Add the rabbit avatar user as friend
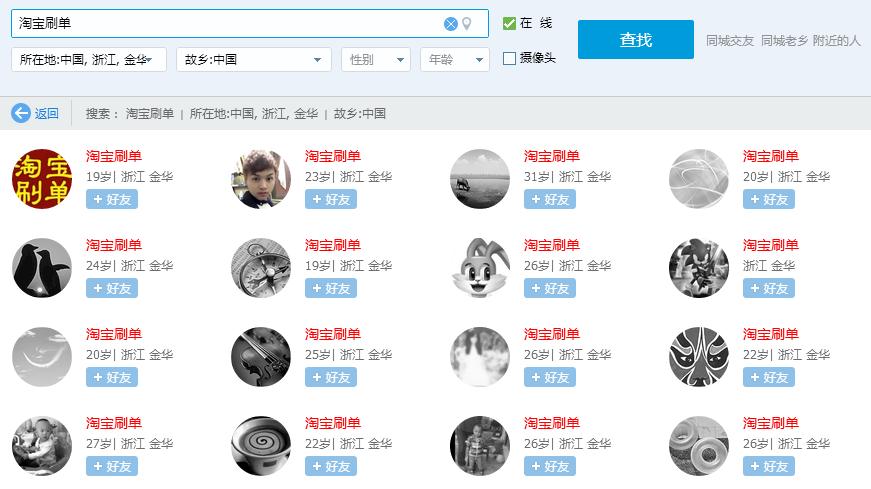The image size is (871, 489). (549, 288)
